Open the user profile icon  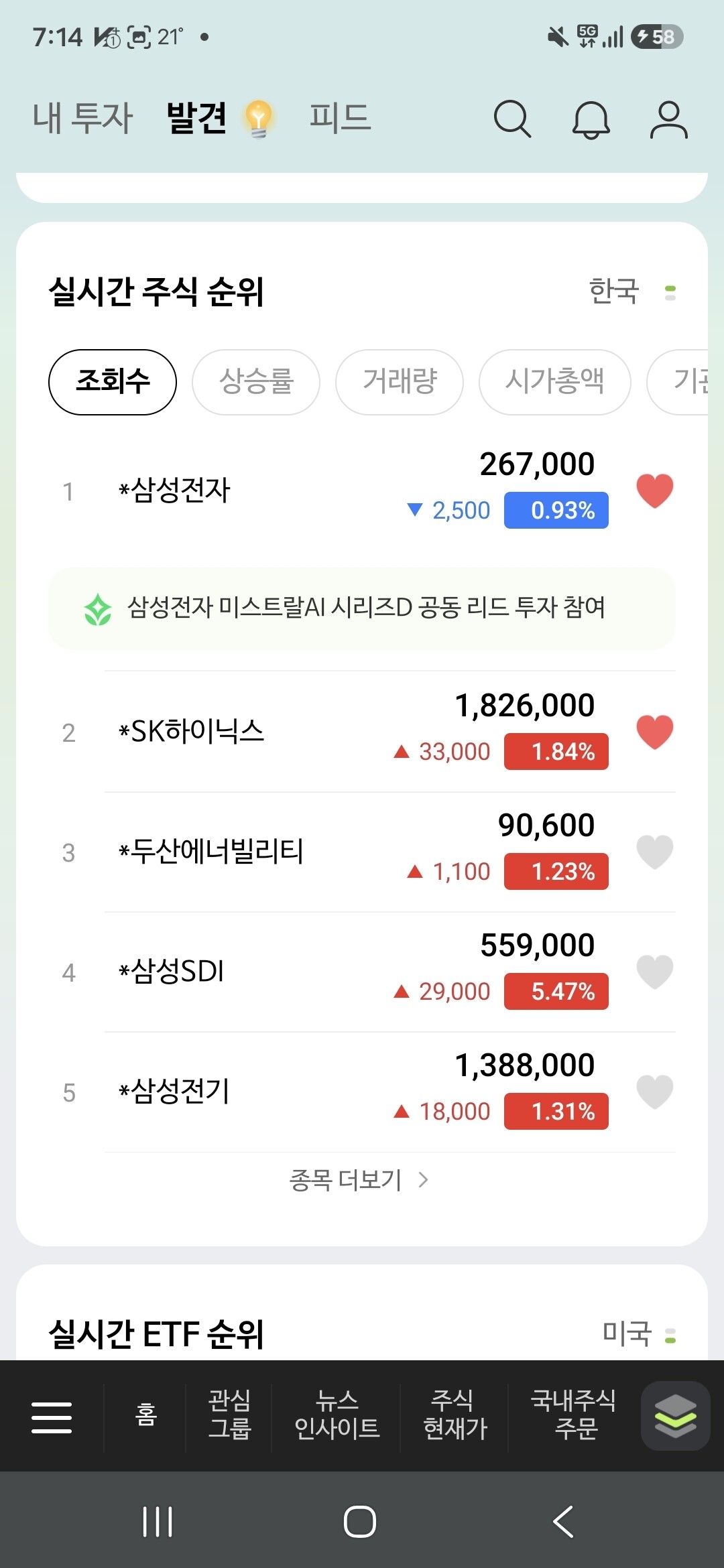(669, 120)
